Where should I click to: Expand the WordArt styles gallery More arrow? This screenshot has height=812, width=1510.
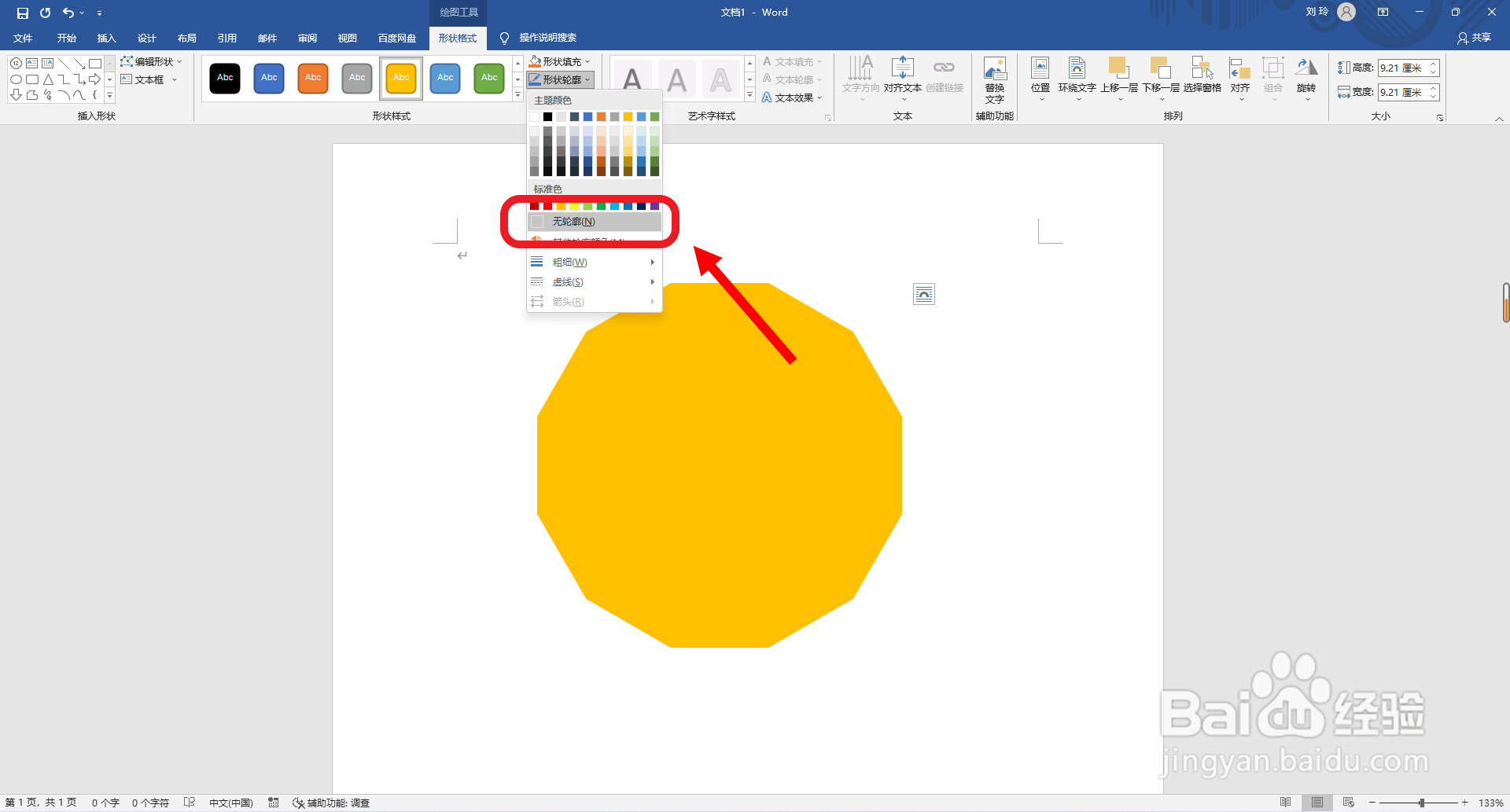point(749,95)
